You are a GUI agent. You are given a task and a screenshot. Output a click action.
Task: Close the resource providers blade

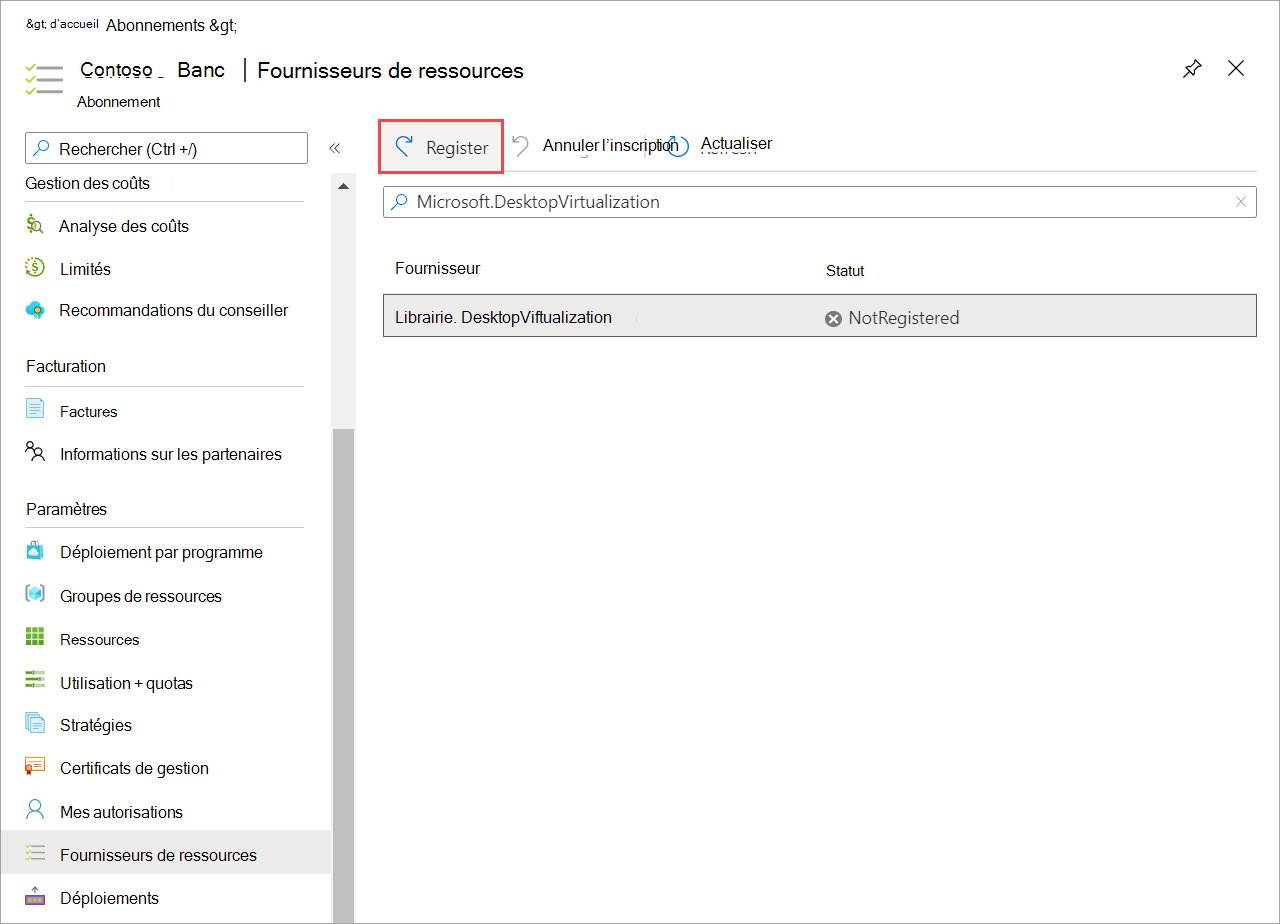click(1236, 68)
